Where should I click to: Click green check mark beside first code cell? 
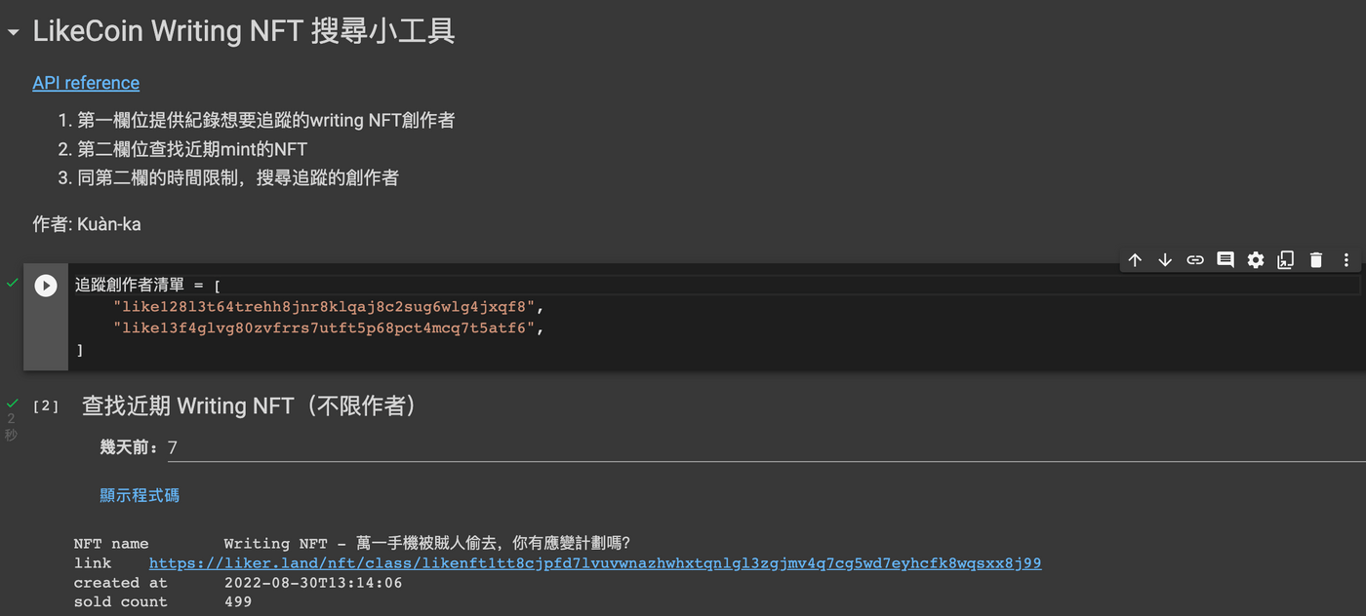click(12, 283)
